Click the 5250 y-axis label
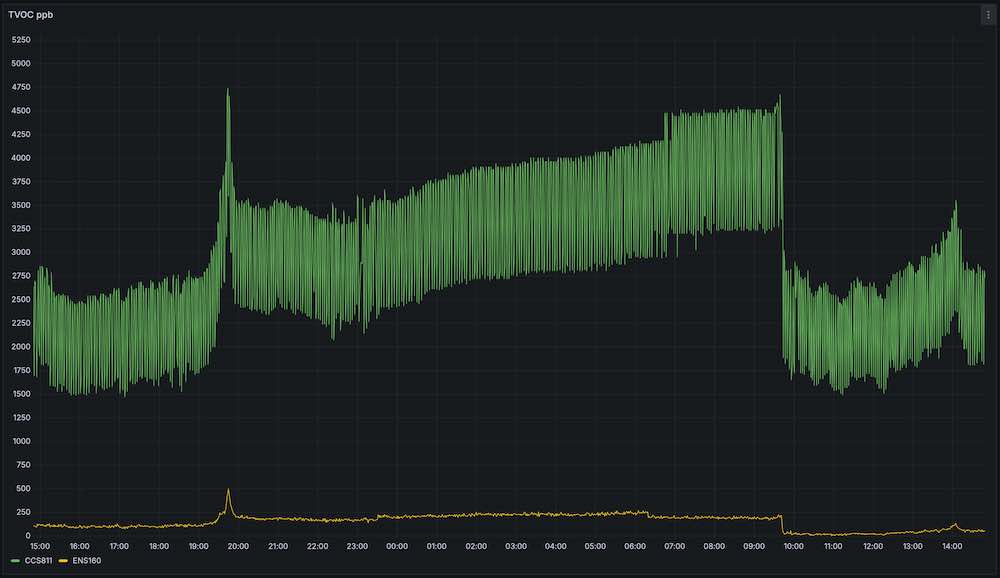 tap(21, 40)
